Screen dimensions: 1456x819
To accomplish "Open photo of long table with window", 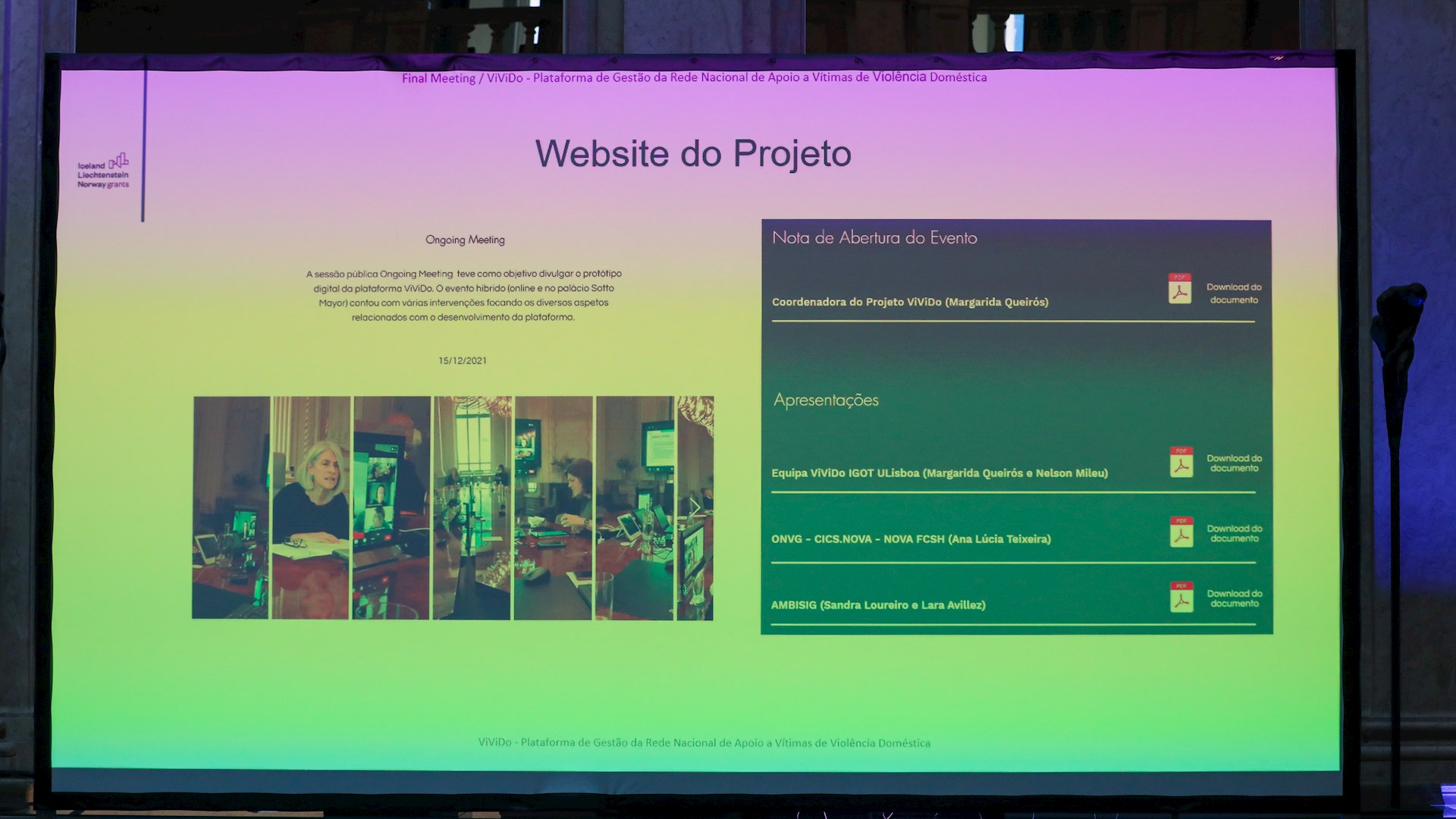I will [x=472, y=507].
